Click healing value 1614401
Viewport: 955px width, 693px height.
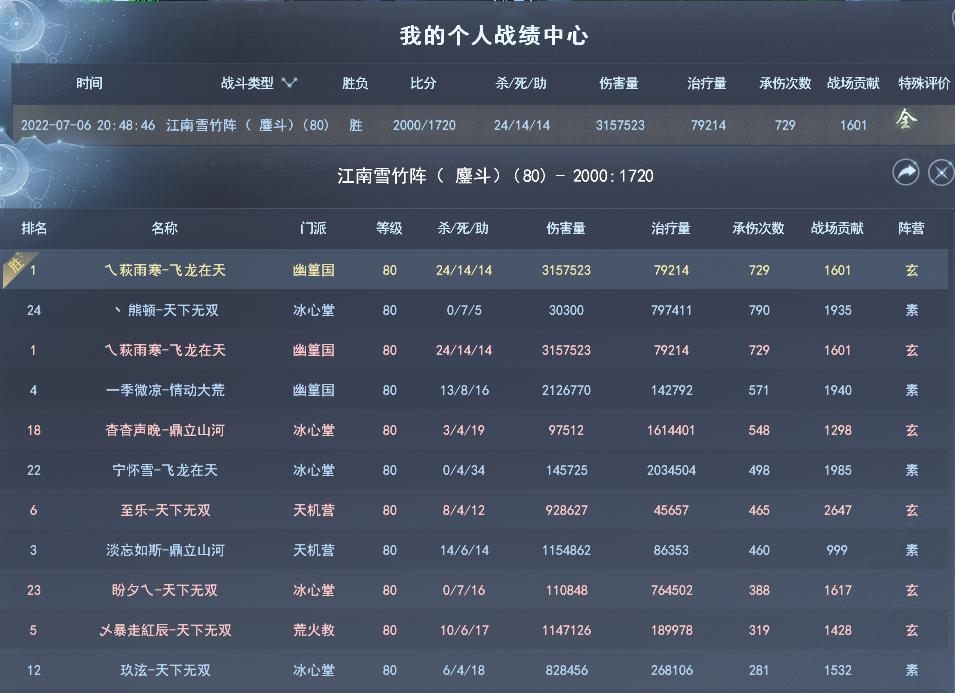671,430
